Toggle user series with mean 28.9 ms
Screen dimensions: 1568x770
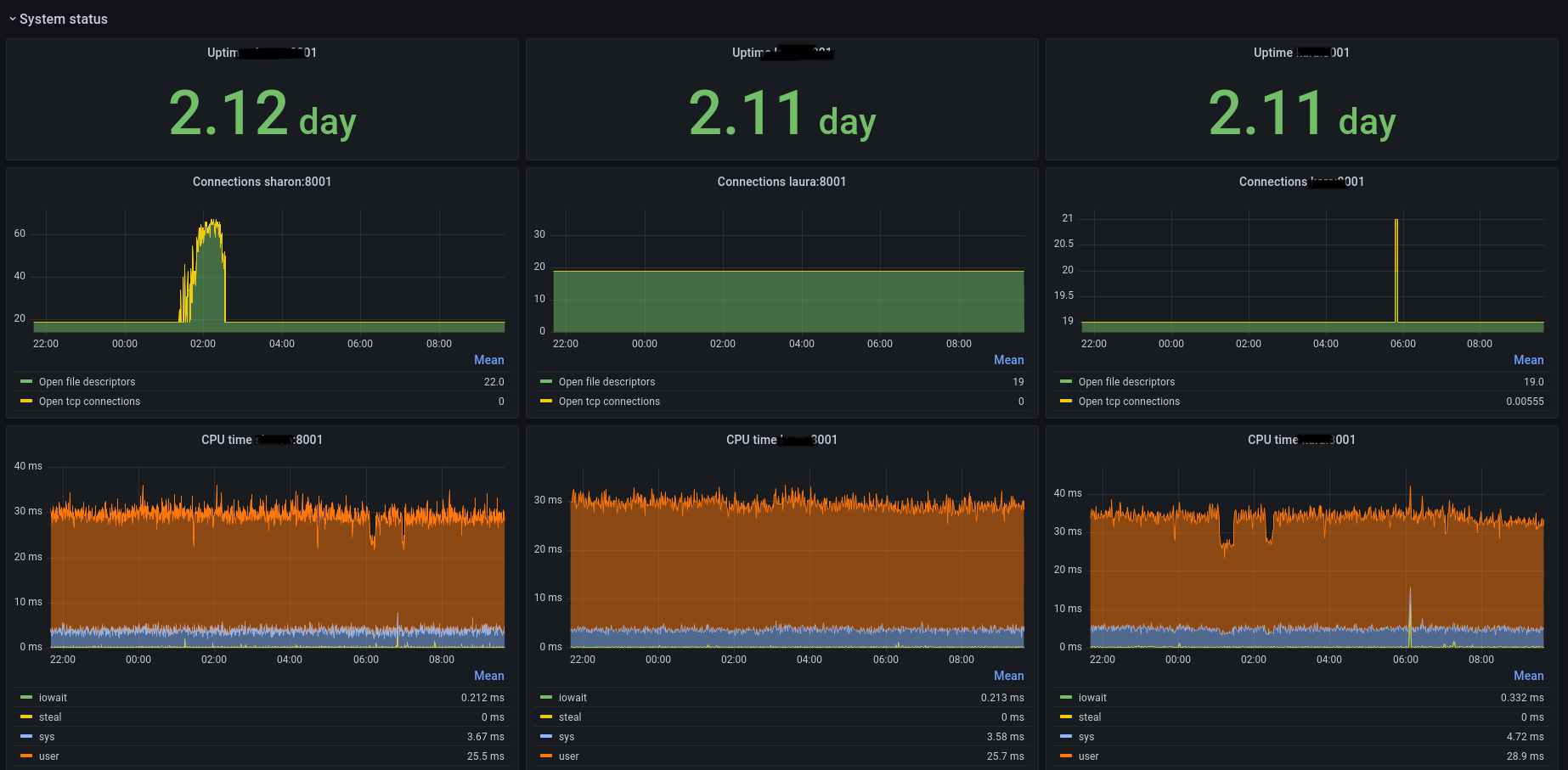pyautogui.click(x=1089, y=756)
